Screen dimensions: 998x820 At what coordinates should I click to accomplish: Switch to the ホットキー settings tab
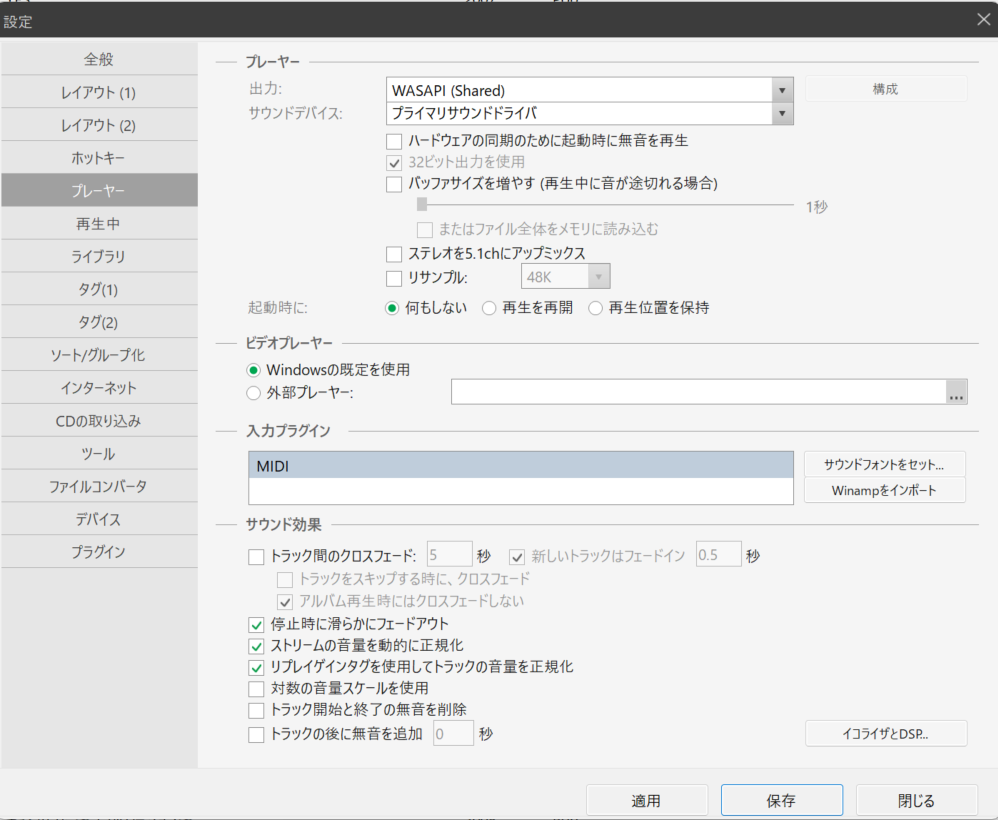pyautogui.click(x=99, y=158)
